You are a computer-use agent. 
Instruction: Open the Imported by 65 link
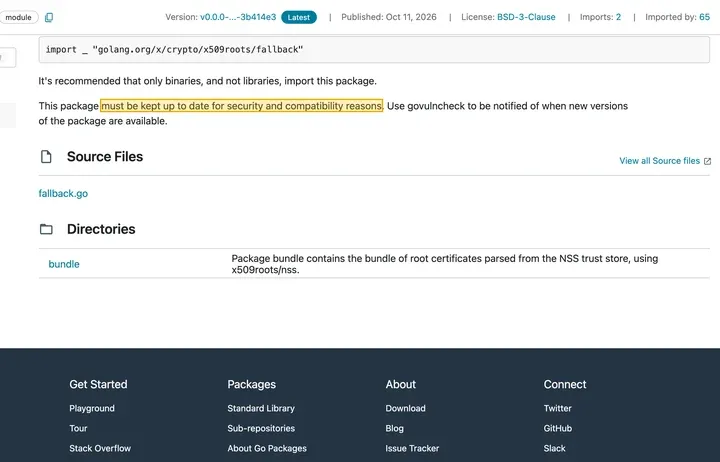[704, 17]
